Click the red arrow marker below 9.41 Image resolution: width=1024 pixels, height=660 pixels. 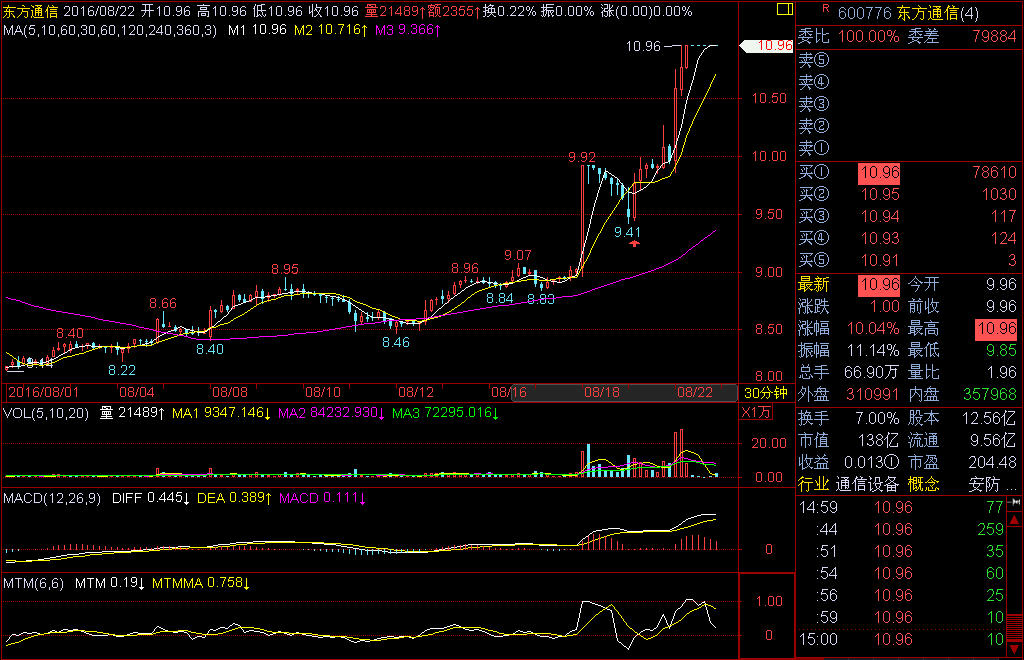(633, 243)
